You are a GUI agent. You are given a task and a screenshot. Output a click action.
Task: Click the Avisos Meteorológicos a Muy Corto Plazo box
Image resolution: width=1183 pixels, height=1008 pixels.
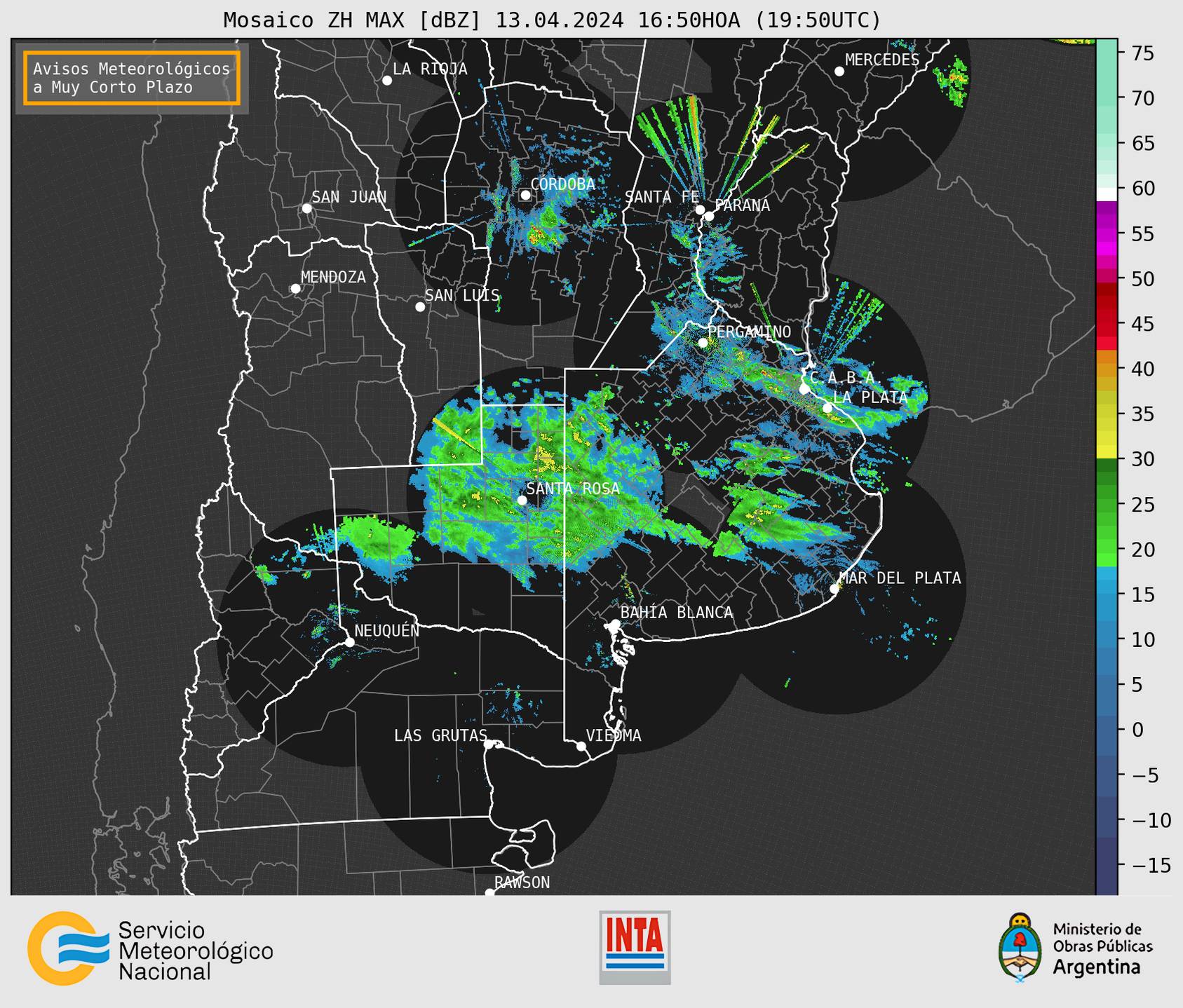point(132,78)
